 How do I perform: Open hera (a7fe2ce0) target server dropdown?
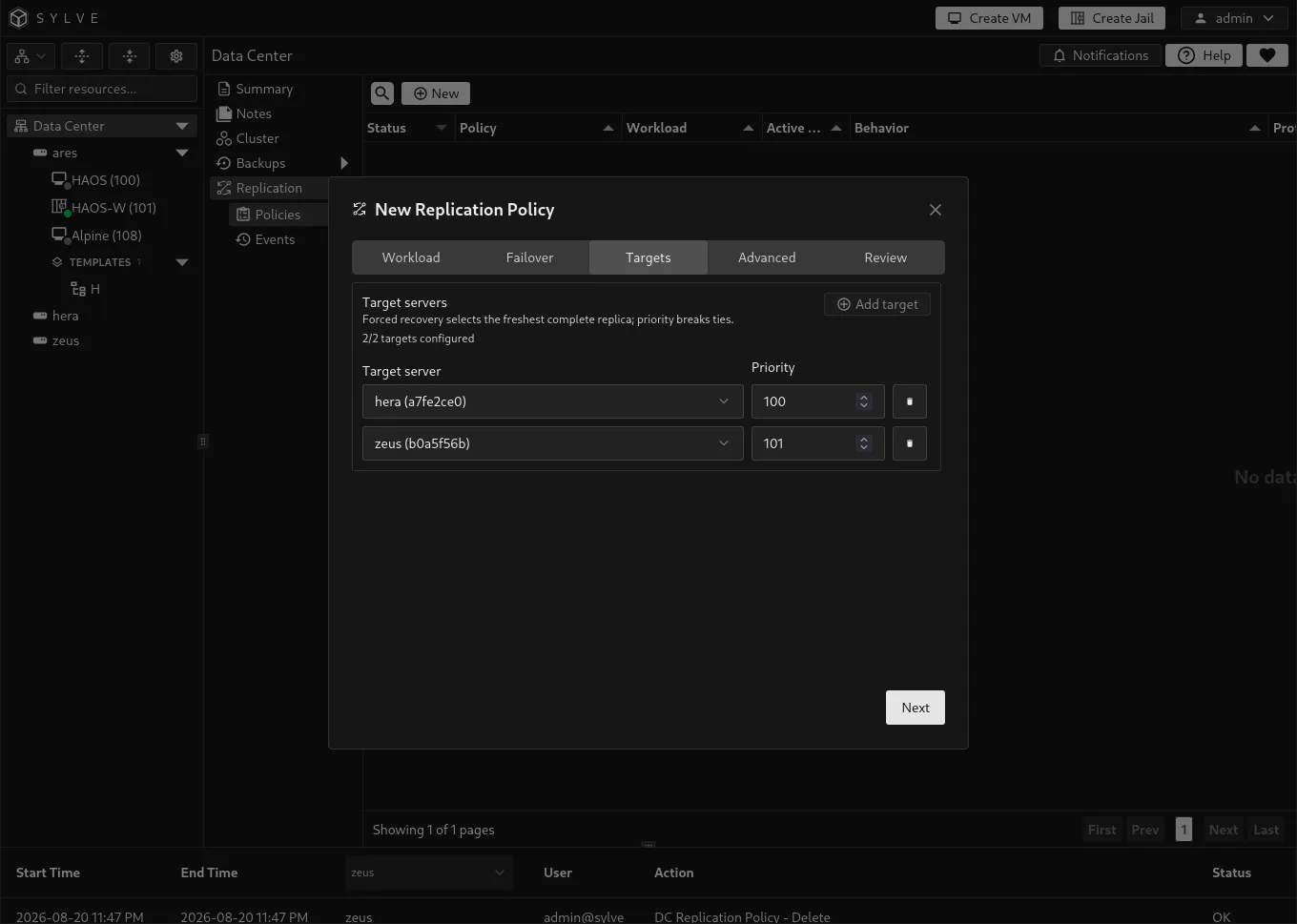click(x=553, y=401)
